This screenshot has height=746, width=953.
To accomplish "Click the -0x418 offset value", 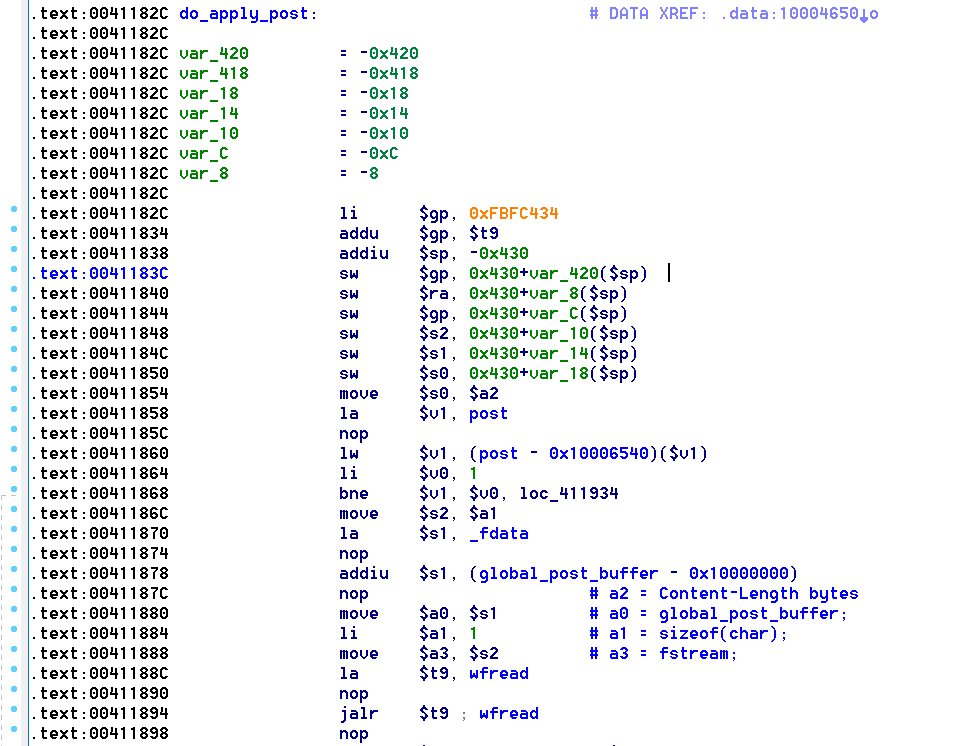I will click(389, 74).
